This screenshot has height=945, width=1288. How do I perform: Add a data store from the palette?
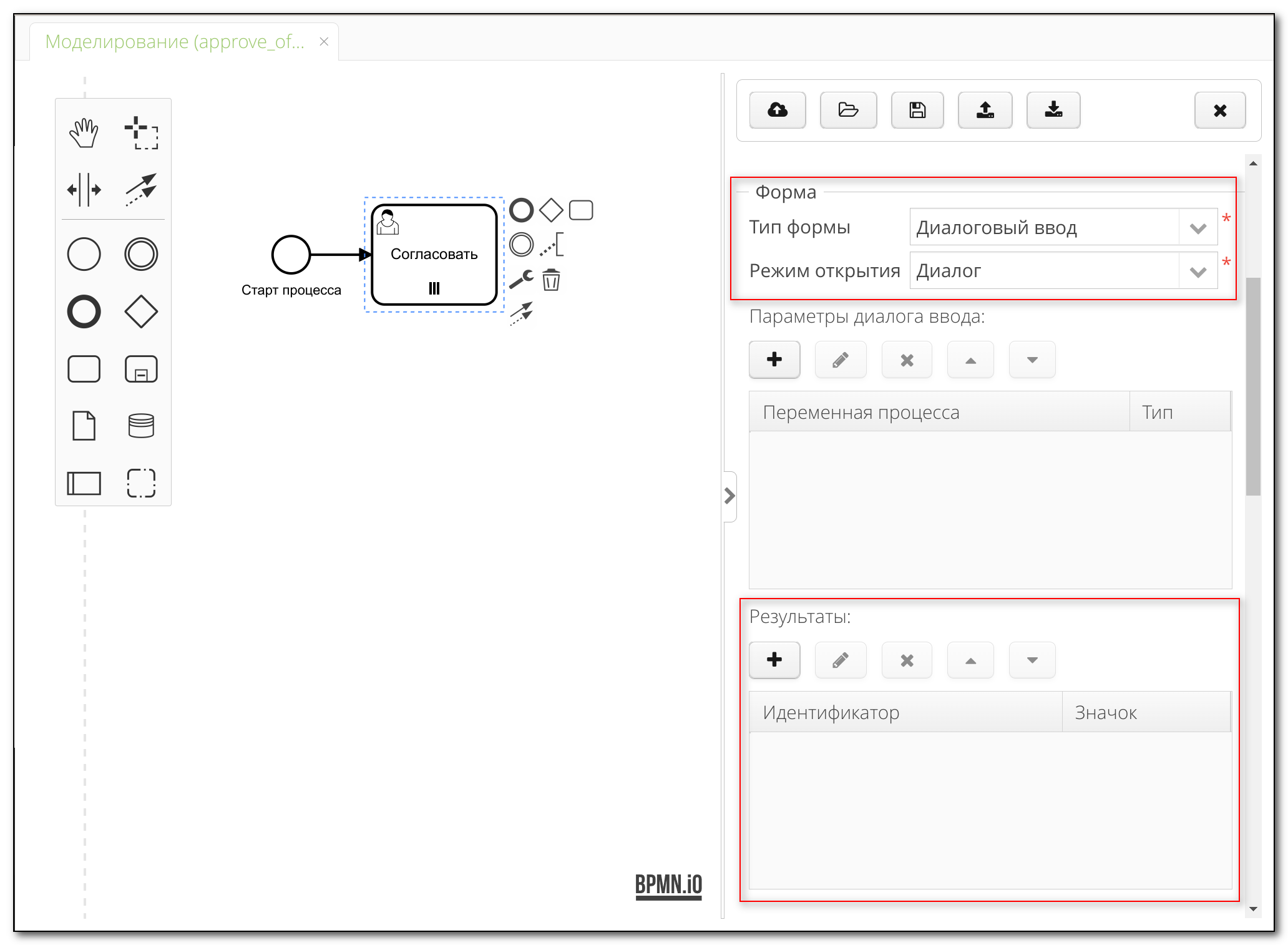point(140,424)
